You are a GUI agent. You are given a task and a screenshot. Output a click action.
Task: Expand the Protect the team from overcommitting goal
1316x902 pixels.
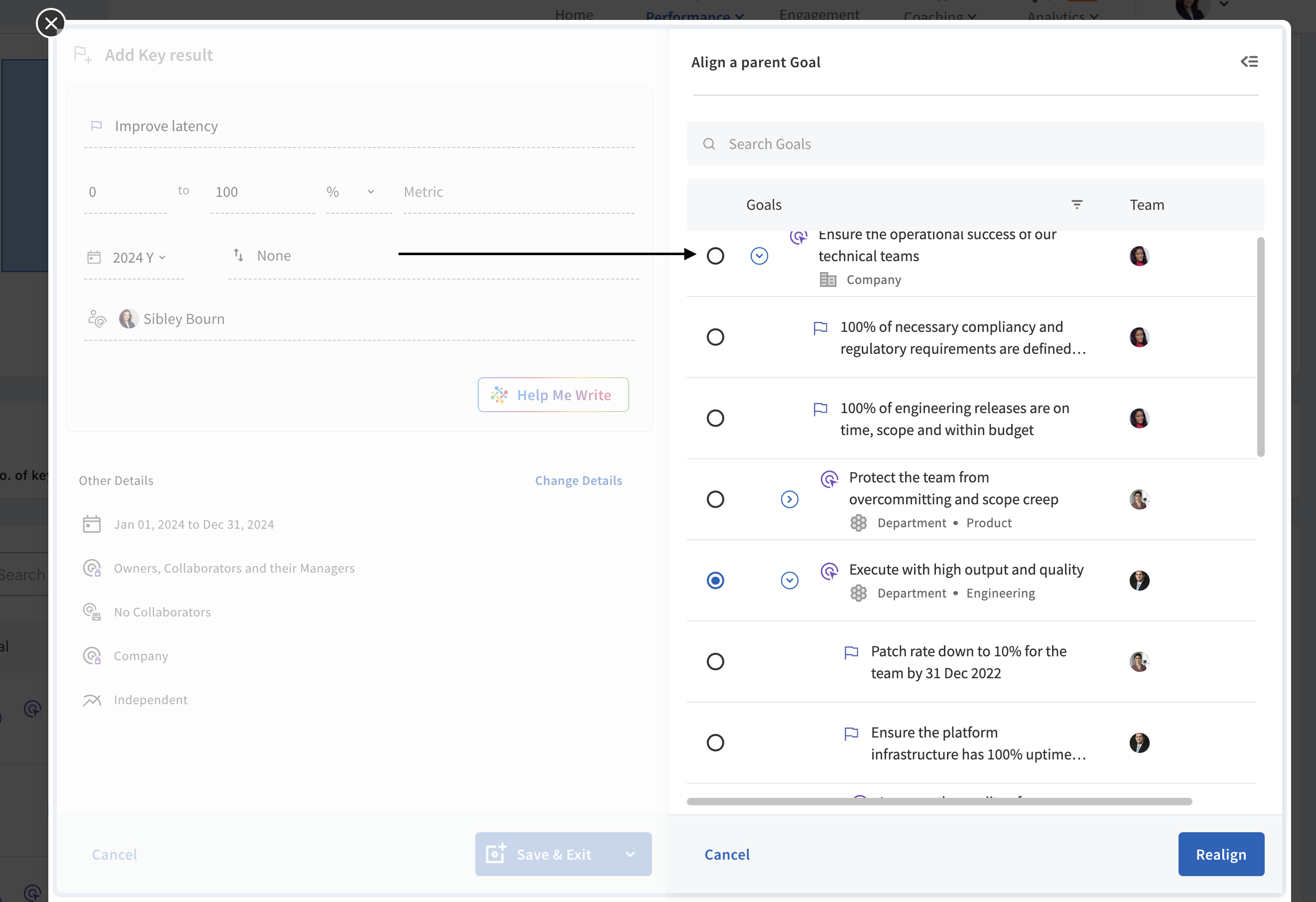[x=790, y=499]
